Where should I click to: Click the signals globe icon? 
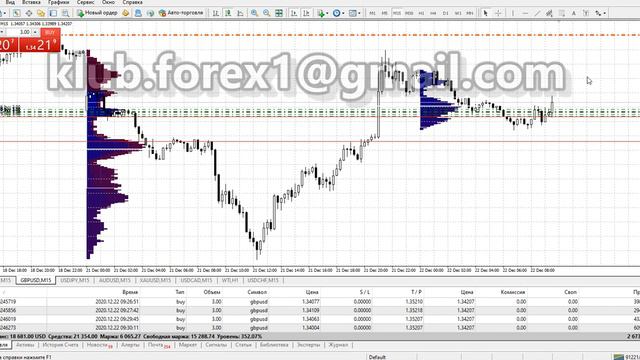tap(150, 13)
